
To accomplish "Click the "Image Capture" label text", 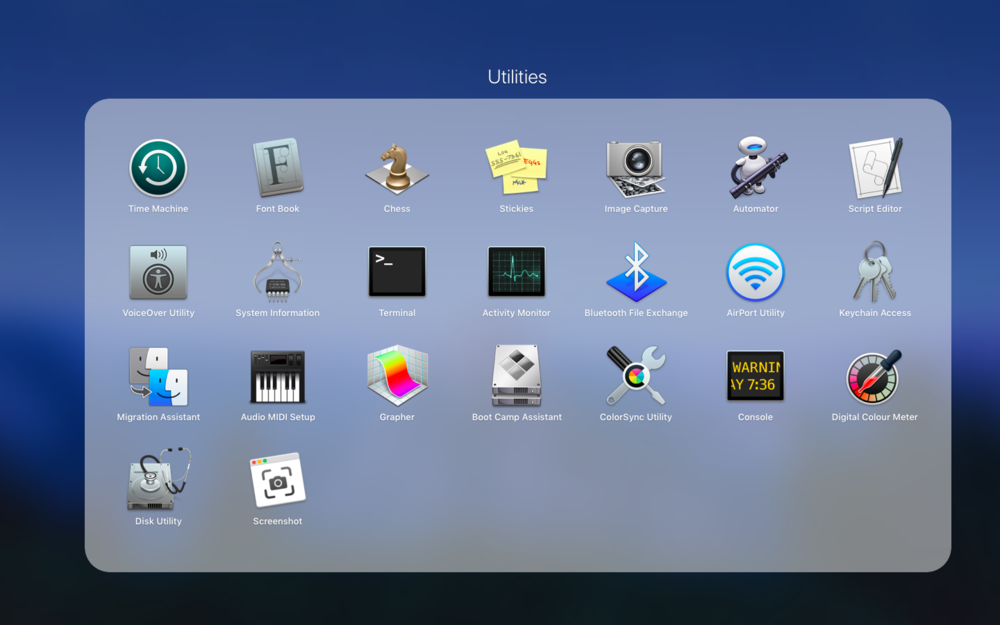I will tap(636, 209).
